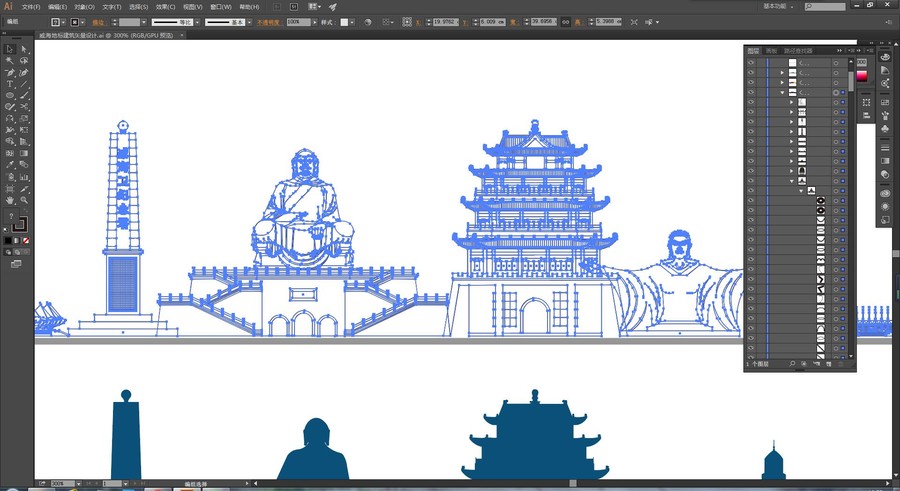Open the 文件(F) menu
Image resolution: width=900 pixels, height=491 pixels.
(x=31, y=7)
